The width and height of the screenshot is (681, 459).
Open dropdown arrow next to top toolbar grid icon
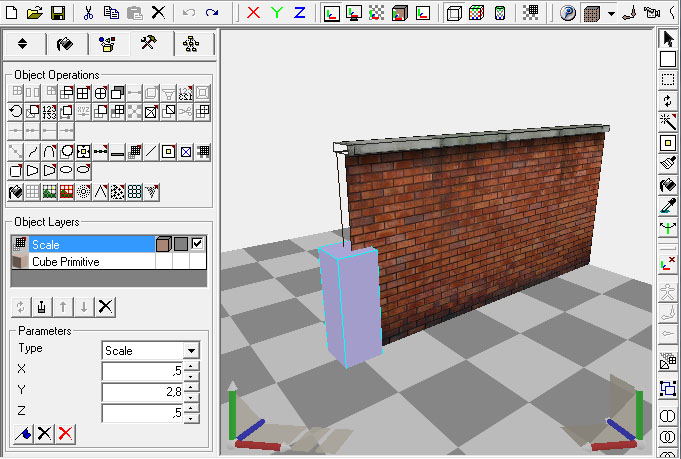pyautogui.click(x=611, y=14)
